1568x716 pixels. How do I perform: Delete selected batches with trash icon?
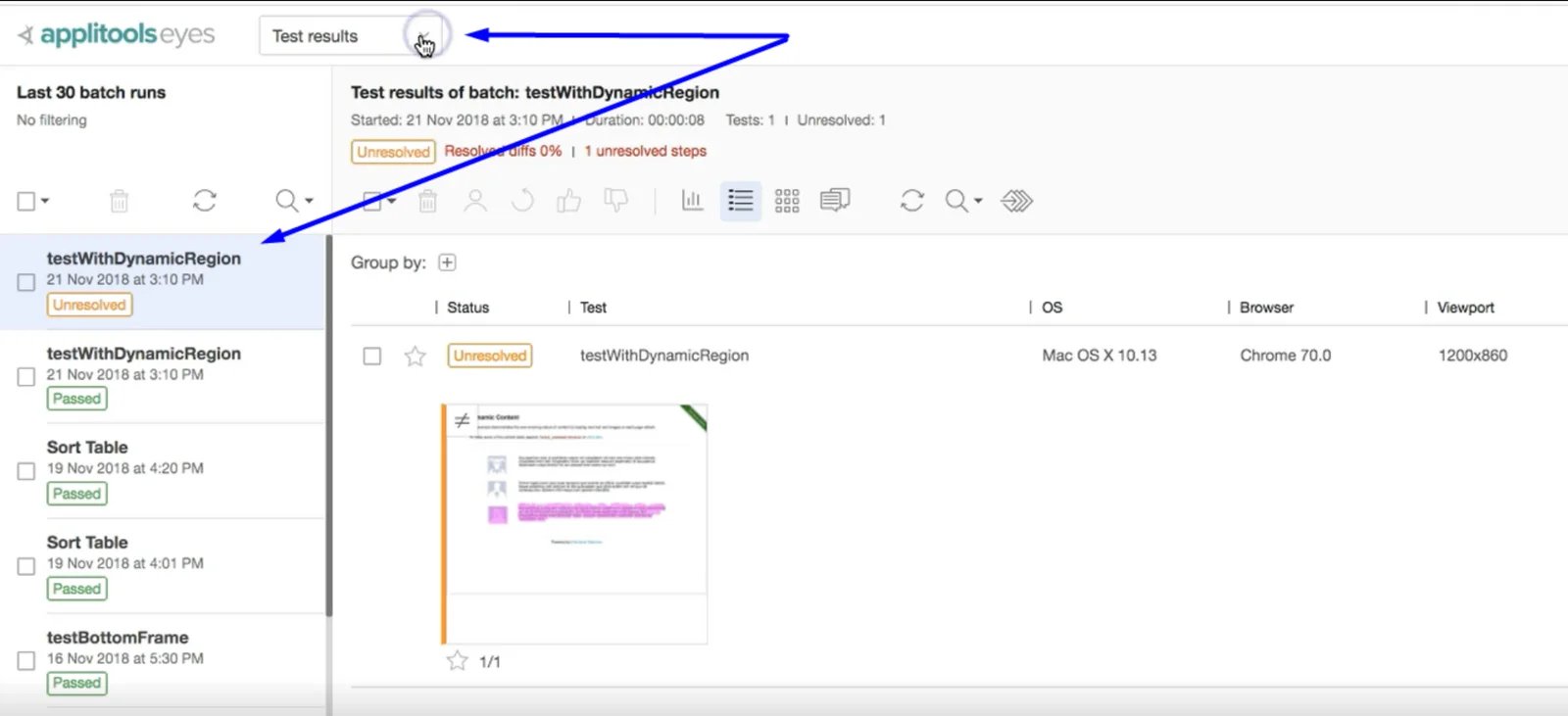pos(119,201)
